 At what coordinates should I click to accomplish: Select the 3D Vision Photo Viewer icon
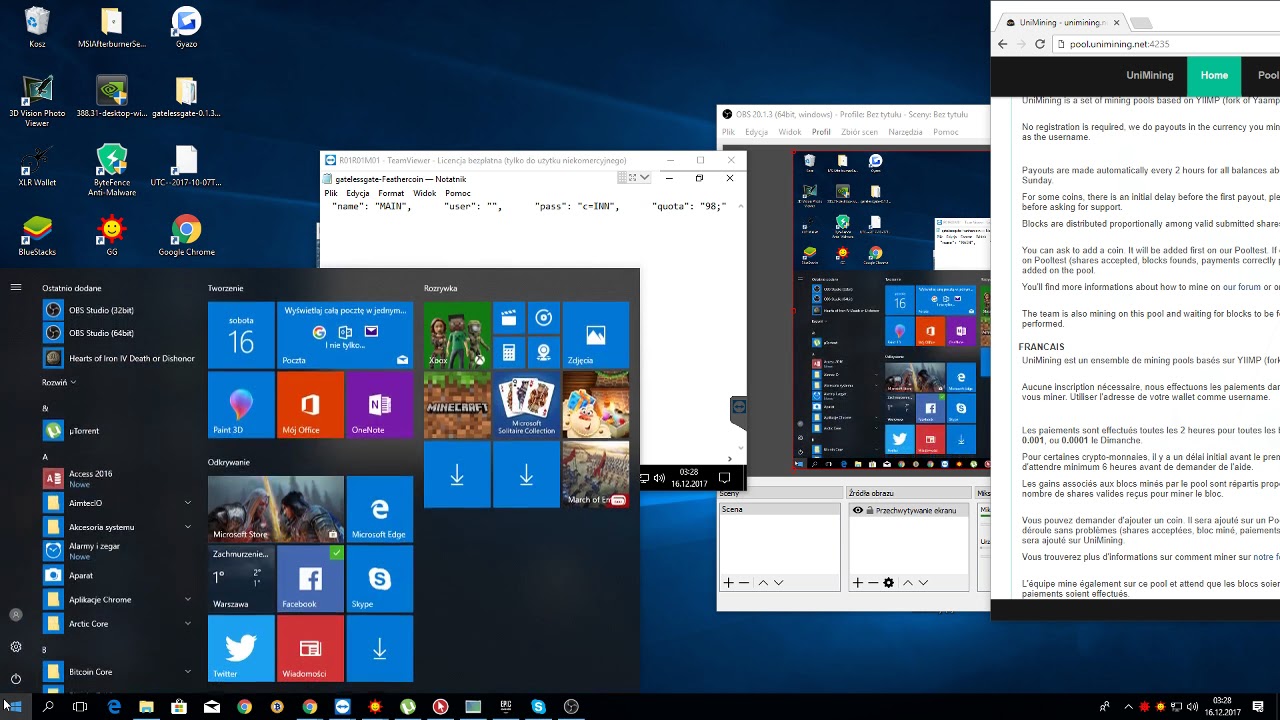pos(37,101)
